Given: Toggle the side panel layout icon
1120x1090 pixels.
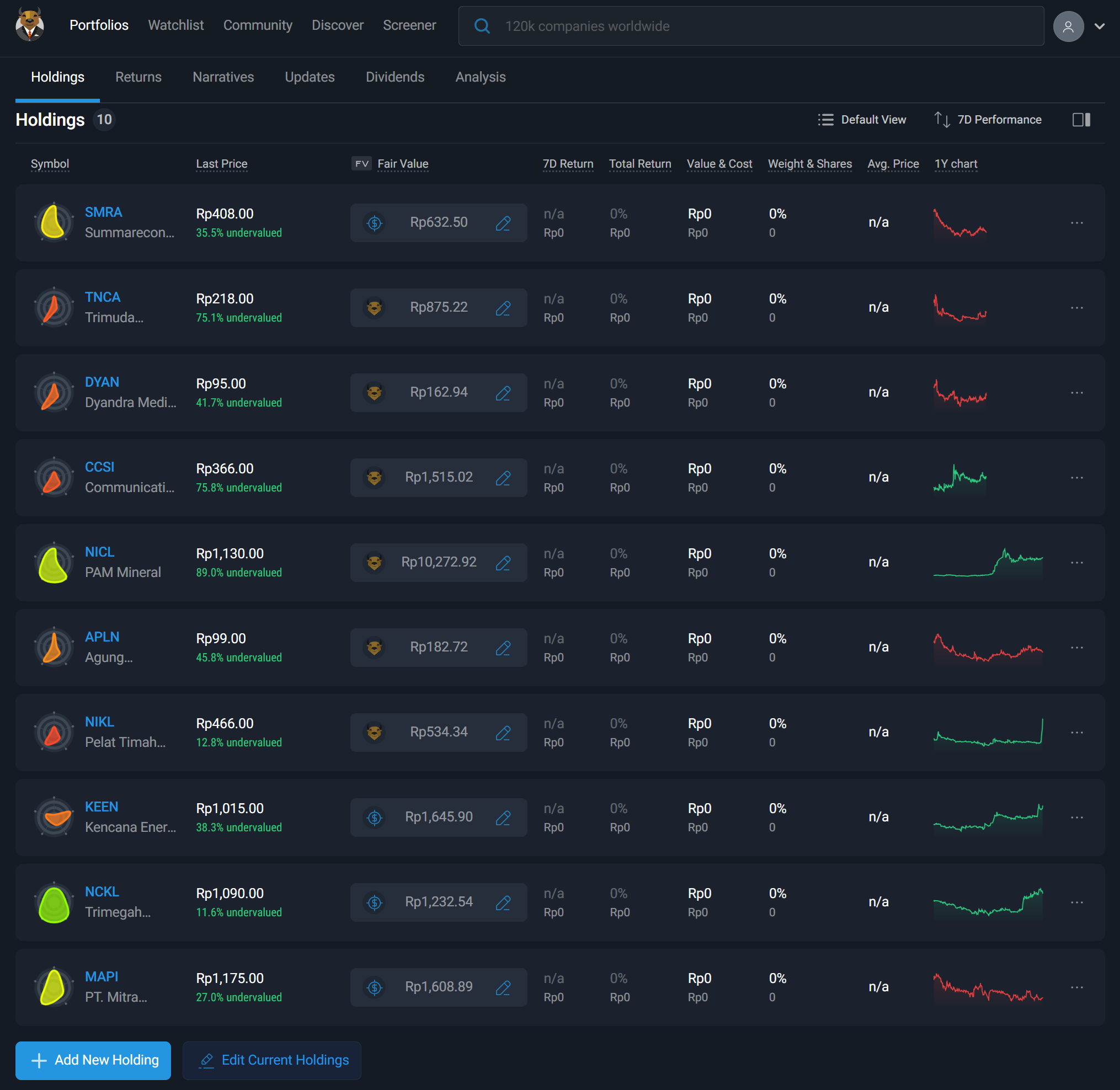Looking at the screenshot, I should [1081, 120].
